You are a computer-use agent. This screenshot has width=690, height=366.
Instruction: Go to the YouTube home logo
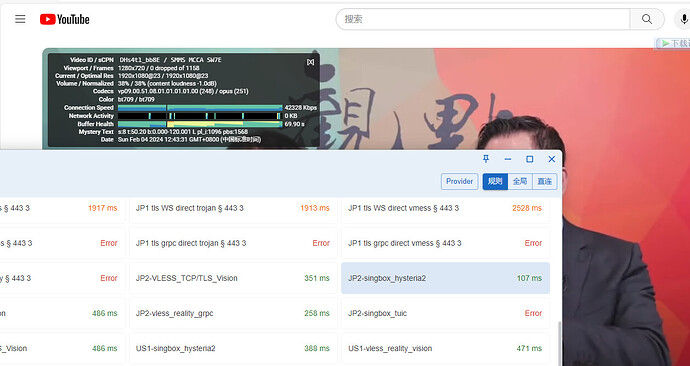65,19
